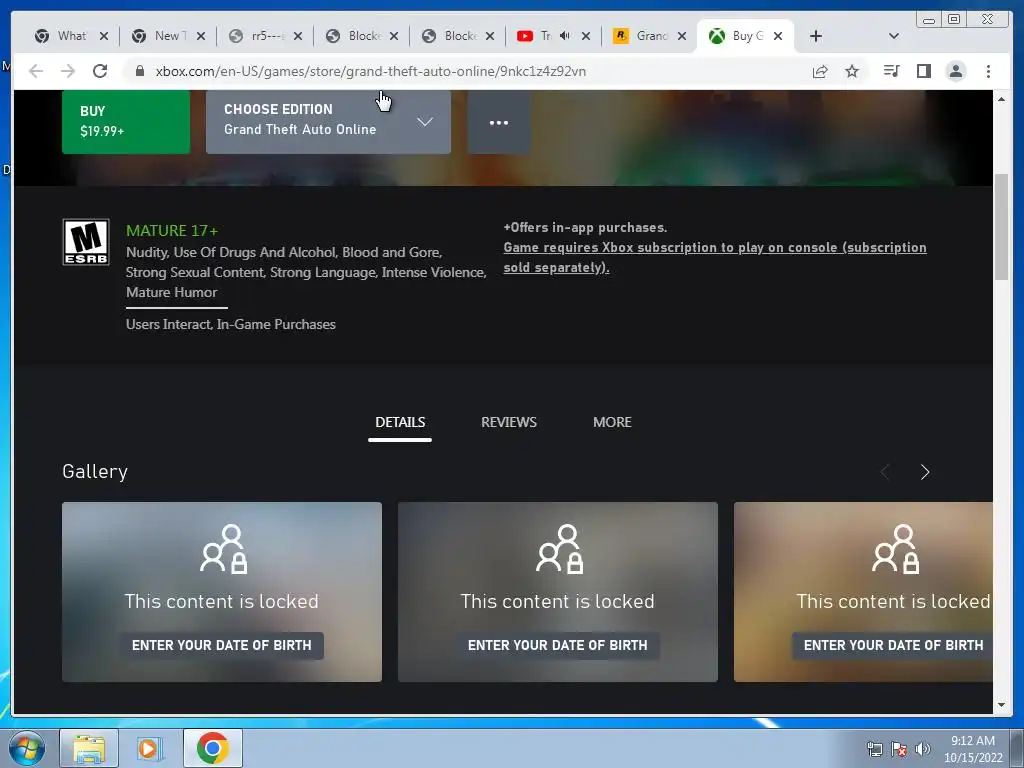This screenshot has width=1024, height=768.
Task: Click Chrome icon on the taskbar
Action: pyautogui.click(x=212, y=748)
